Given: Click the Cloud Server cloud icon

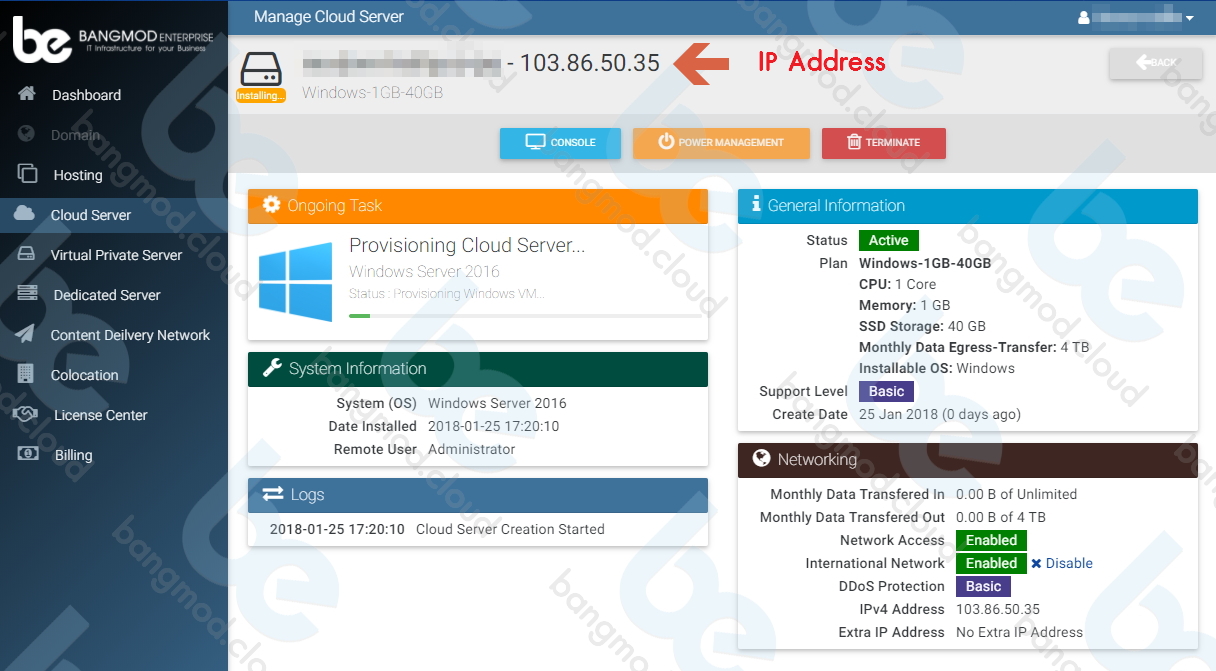Looking at the screenshot, I should (25, 214).
